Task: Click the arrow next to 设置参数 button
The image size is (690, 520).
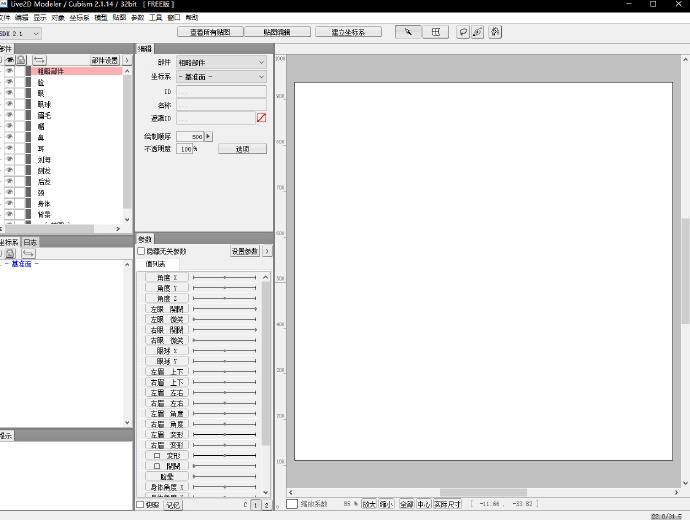Action: click(x=267, y=251)
